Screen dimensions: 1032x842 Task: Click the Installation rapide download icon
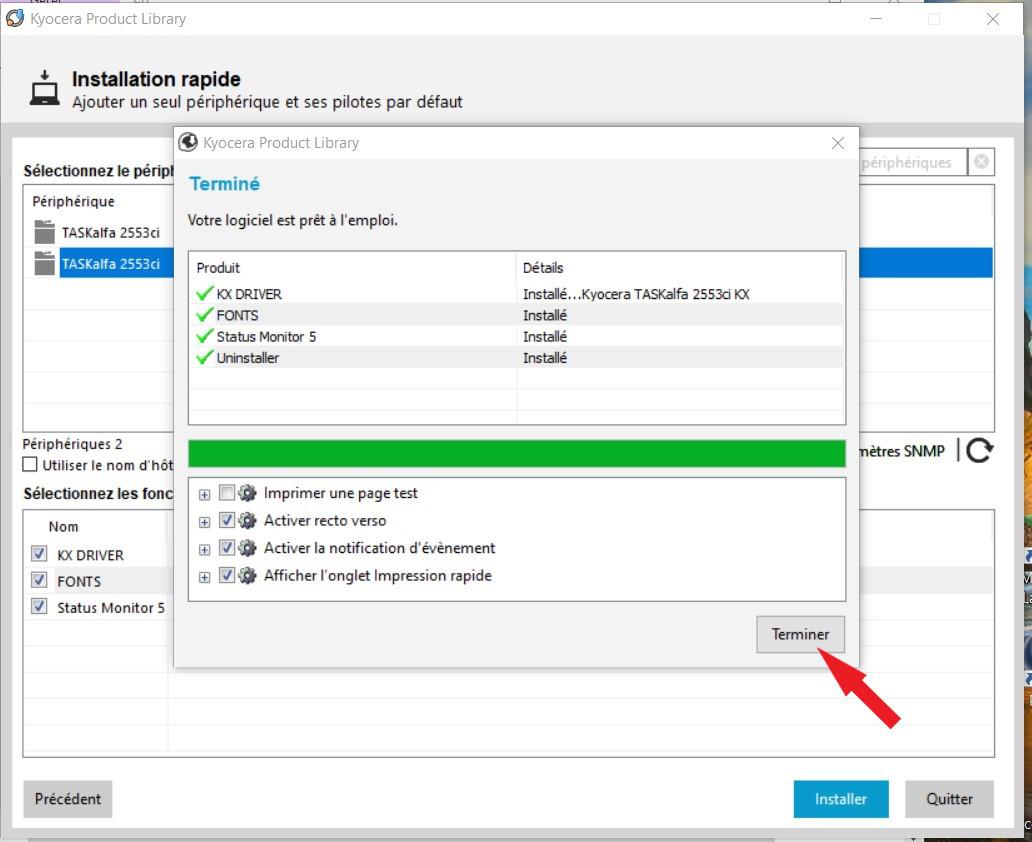pos(44,88)
